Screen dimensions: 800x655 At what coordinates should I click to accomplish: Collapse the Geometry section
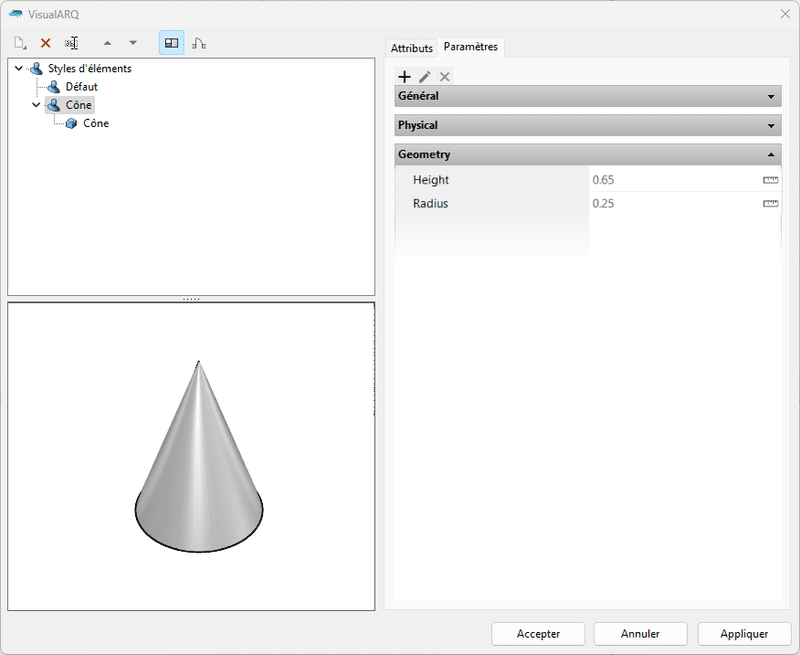pos(588,155)
